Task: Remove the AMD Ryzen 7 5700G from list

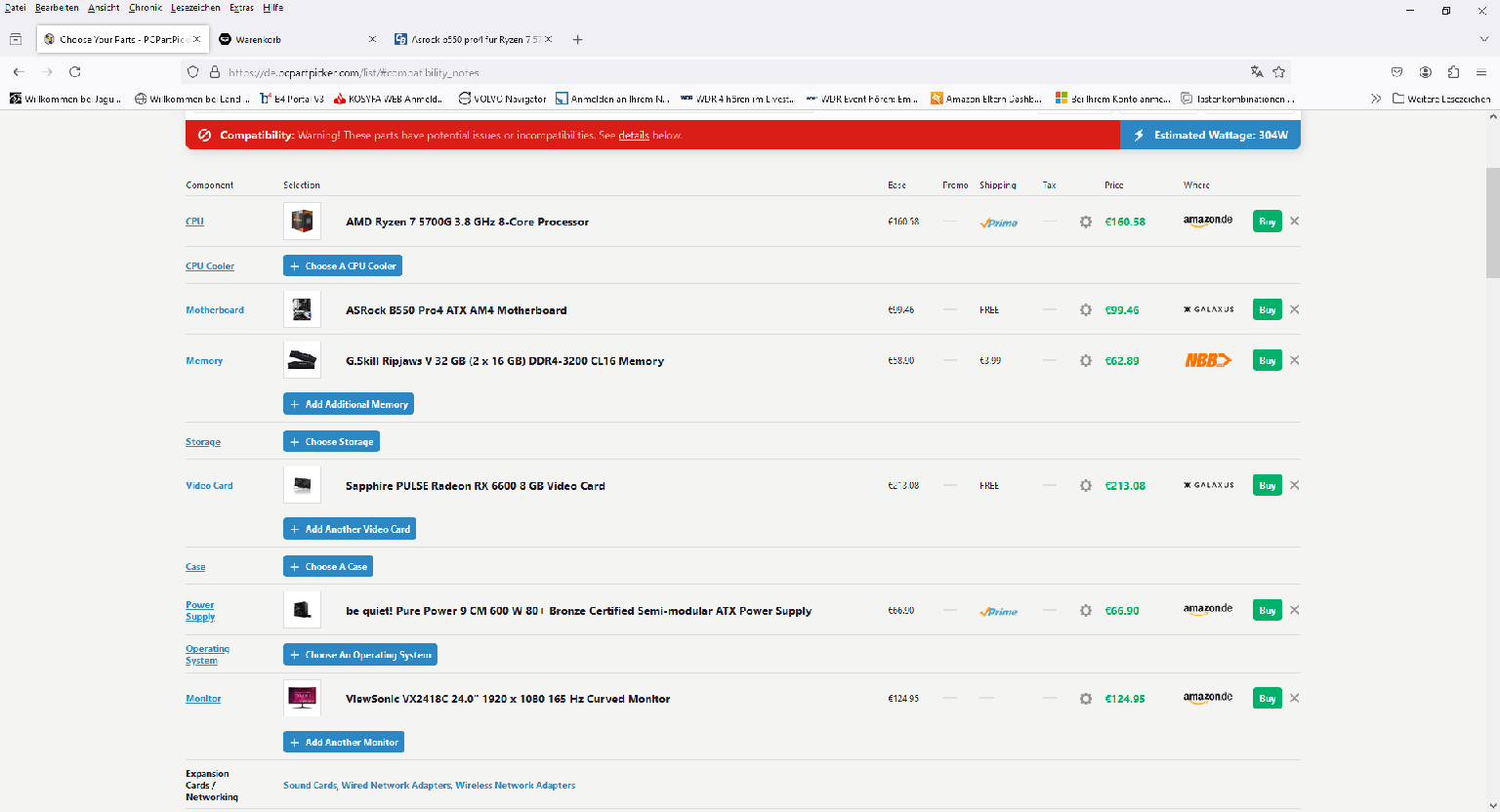Action: pyautogui.click(x=1294, y=221)
